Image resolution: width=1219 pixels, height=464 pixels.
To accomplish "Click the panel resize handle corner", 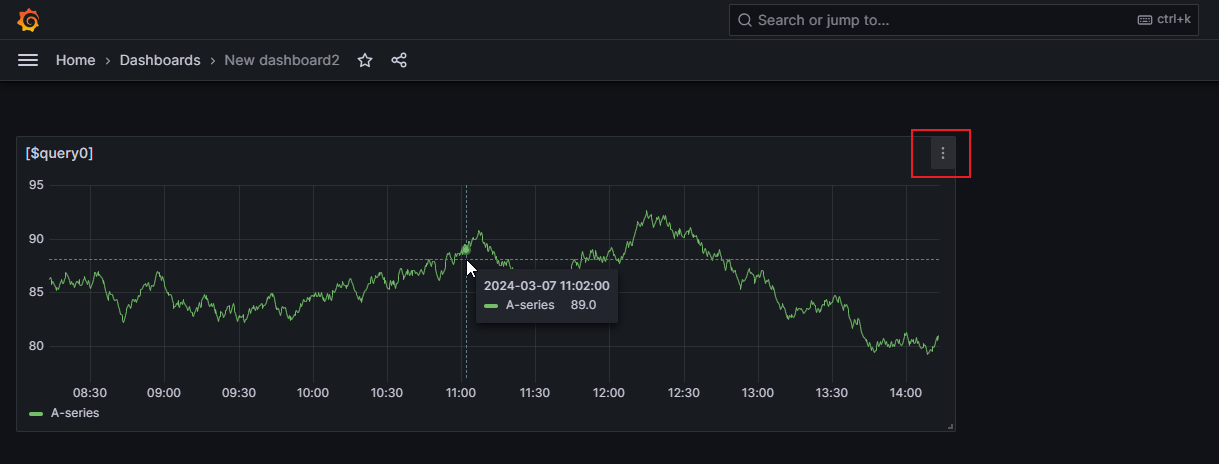I will (x=950, y=426).
